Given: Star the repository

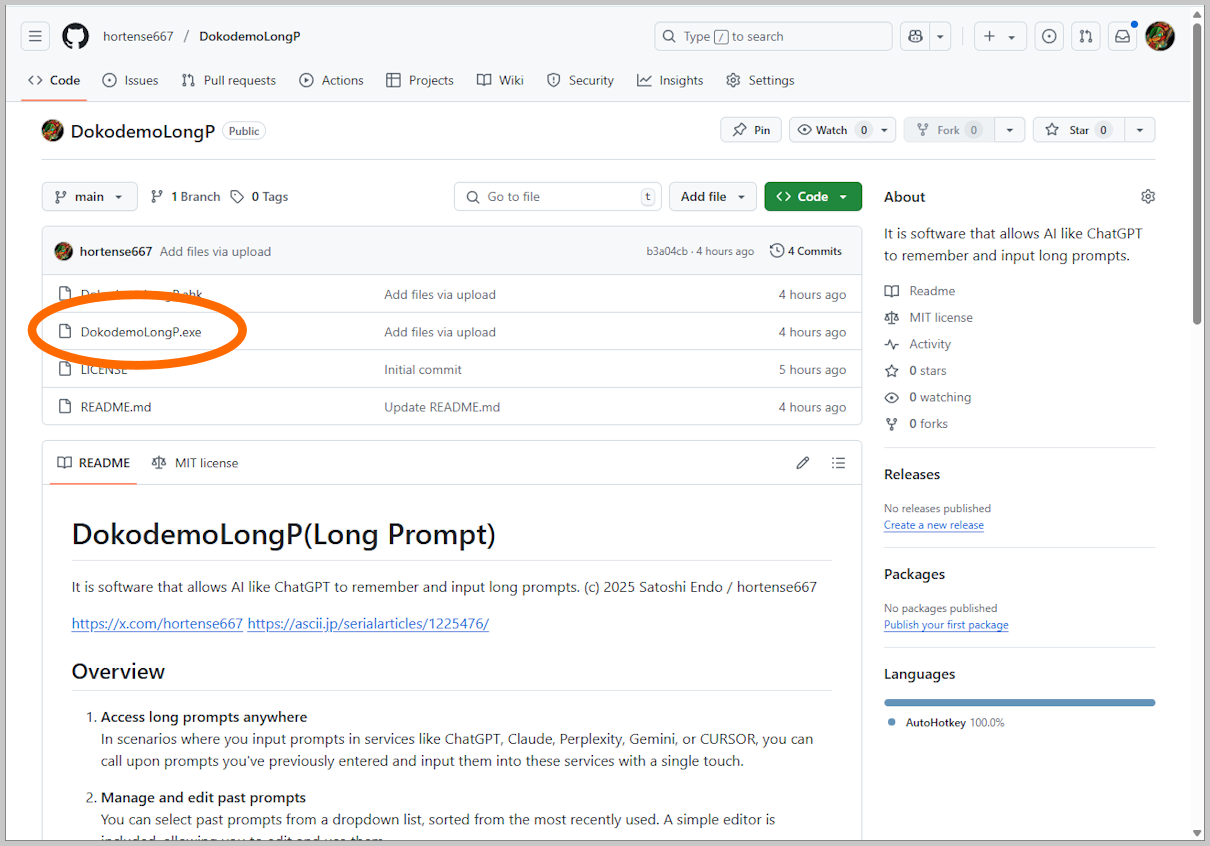Looking at the screenshot, I should click(x=1078, y=130).
